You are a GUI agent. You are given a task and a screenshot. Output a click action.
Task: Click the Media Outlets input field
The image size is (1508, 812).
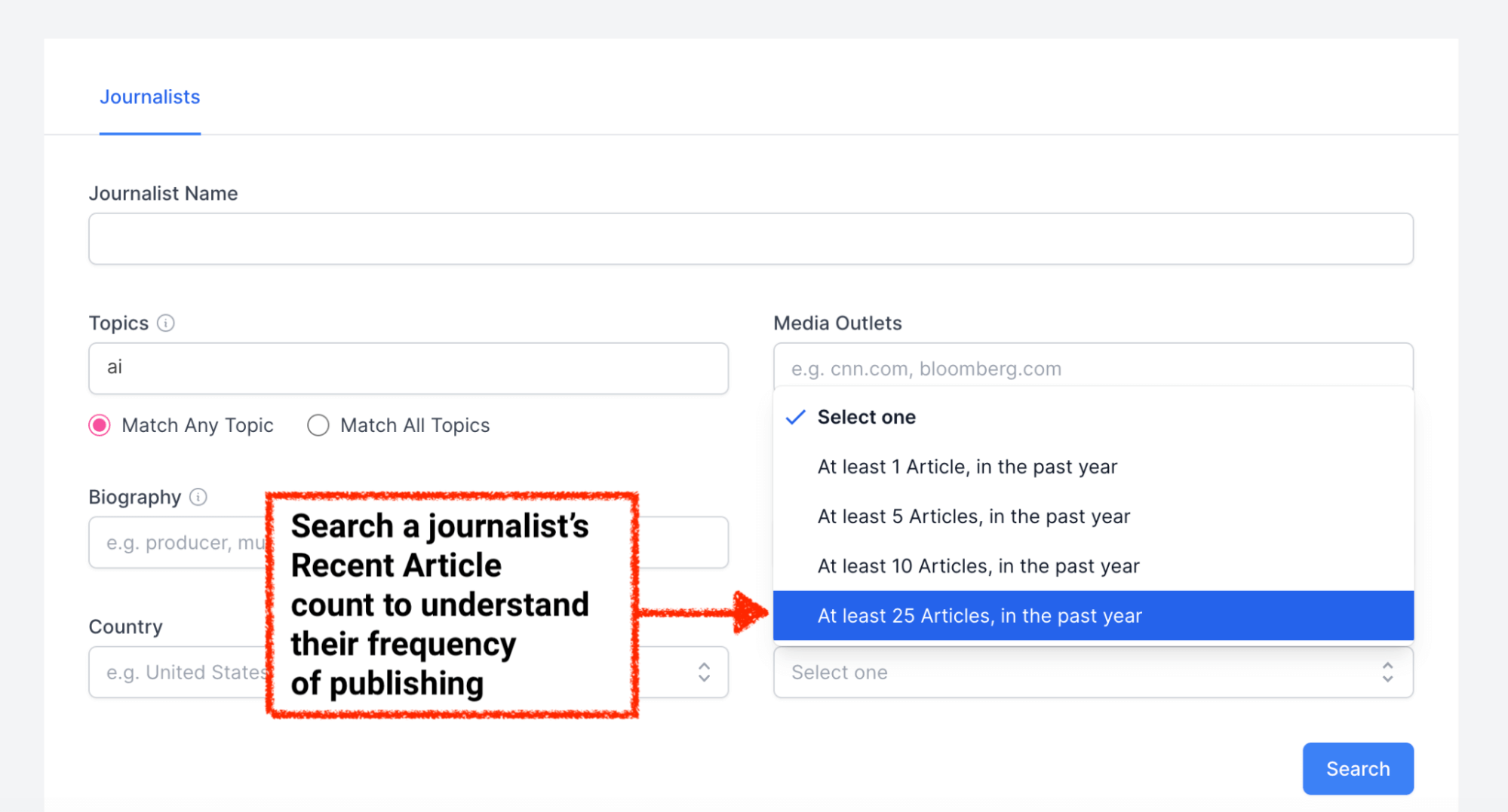pos(1092,368)
